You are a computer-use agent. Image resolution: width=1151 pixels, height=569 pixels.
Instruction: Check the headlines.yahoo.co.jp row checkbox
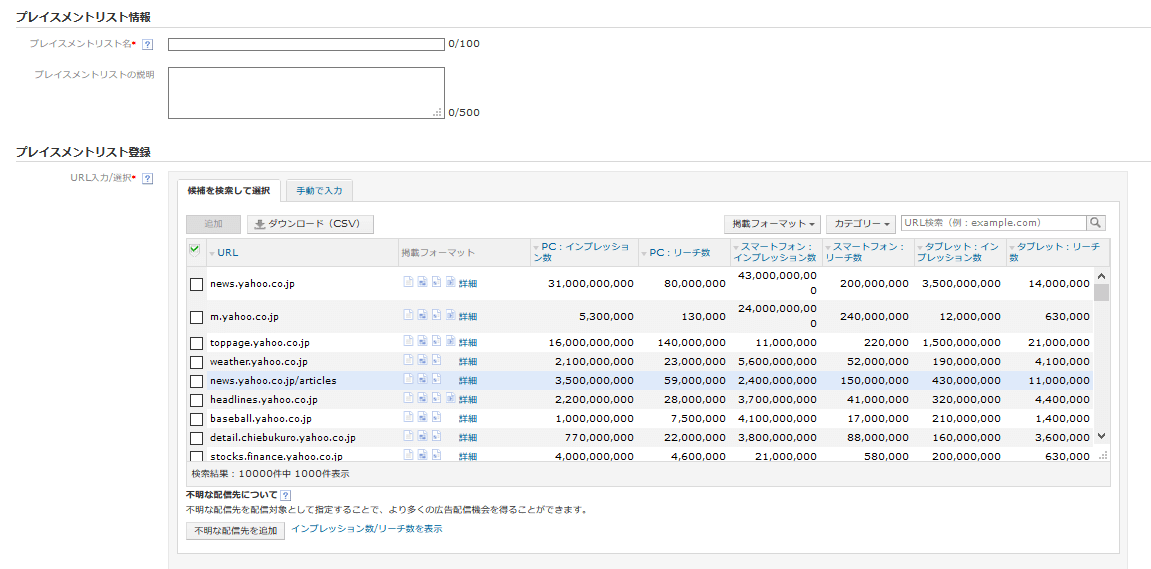196,401
